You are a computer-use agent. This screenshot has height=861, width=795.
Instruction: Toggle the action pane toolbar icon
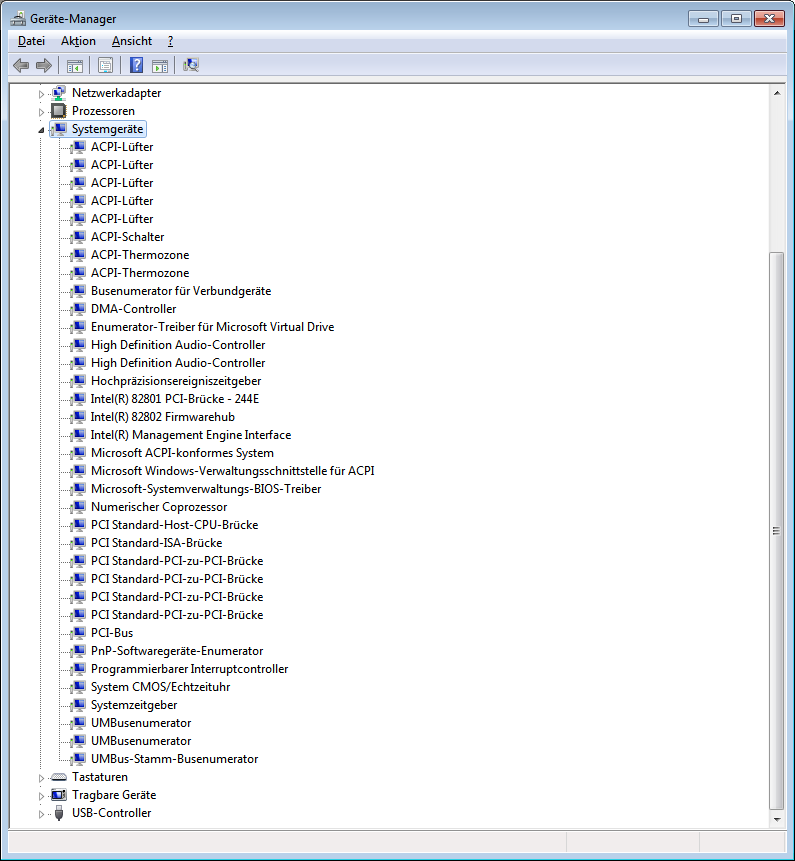click(x=160, y=65)
